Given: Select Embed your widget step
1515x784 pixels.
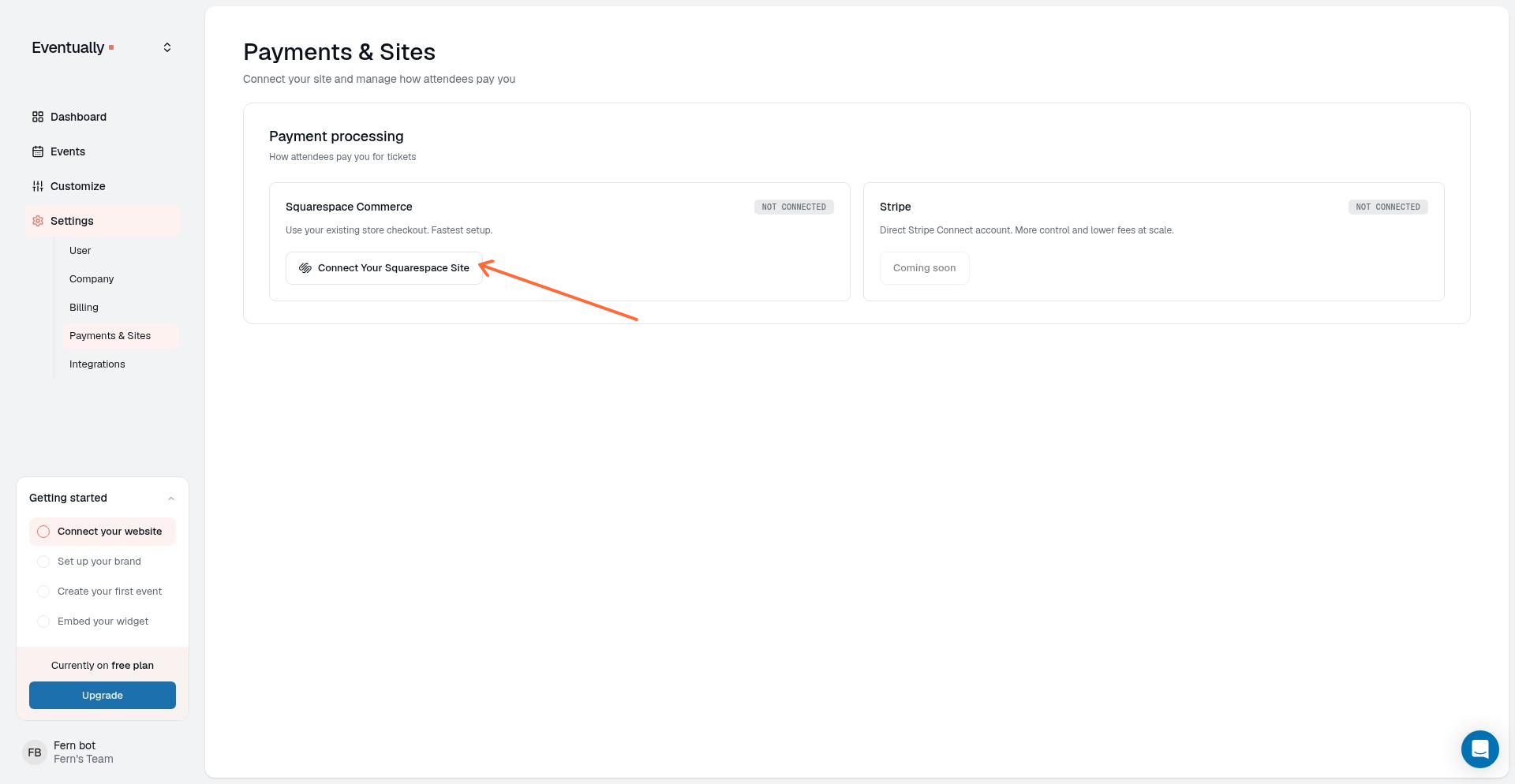Looking at the screenshot, I should coord(103,622).
